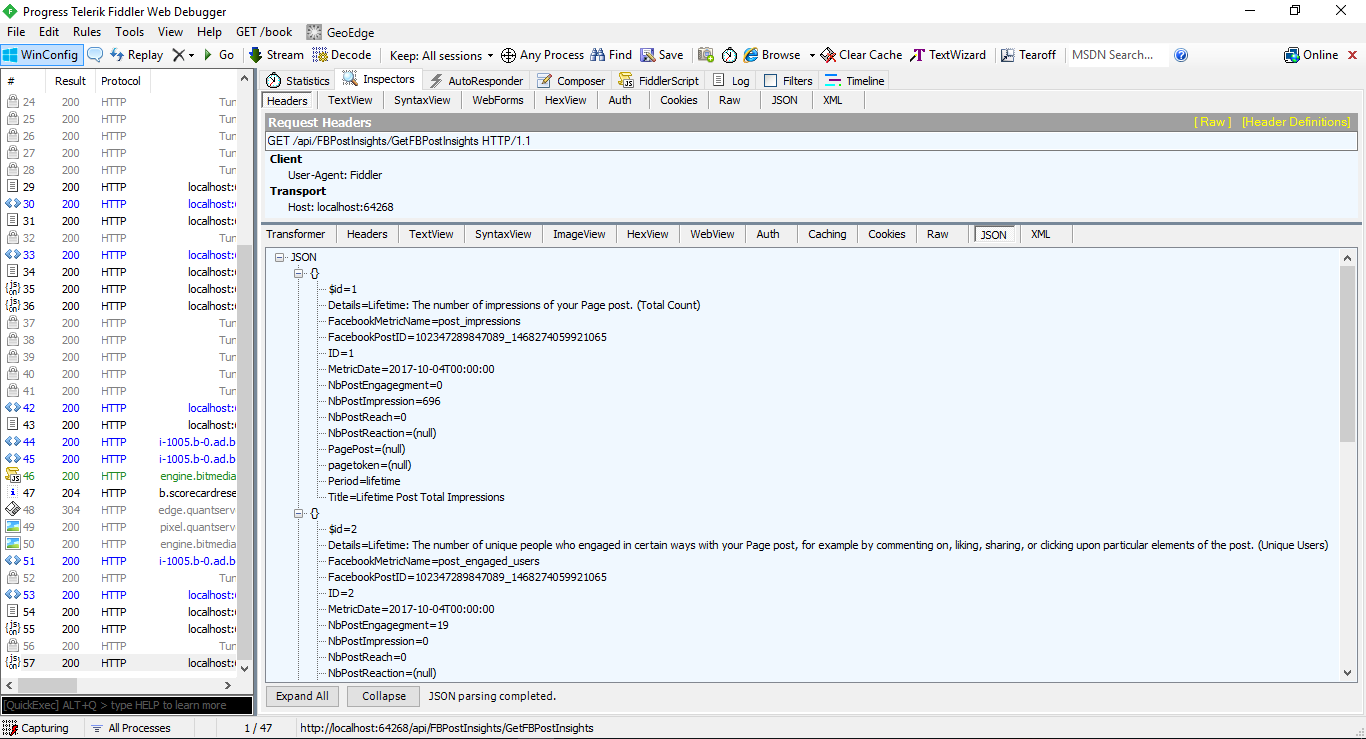Click in MSDN Search field

coord(1117,55)
